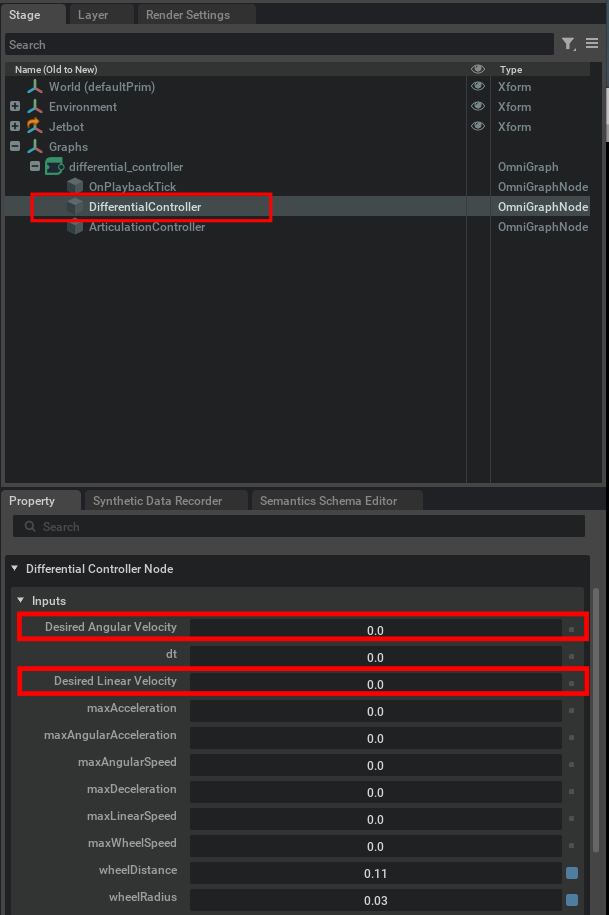Click the Property panel search field
Viewport: 609px width, 915px height.
click(300, 527)
